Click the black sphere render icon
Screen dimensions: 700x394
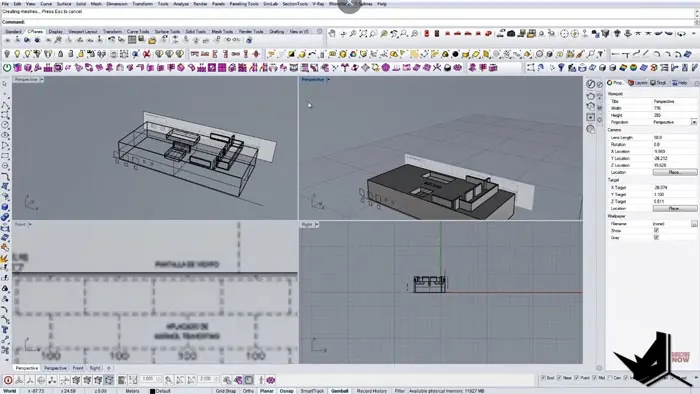[x=455, y=54]
